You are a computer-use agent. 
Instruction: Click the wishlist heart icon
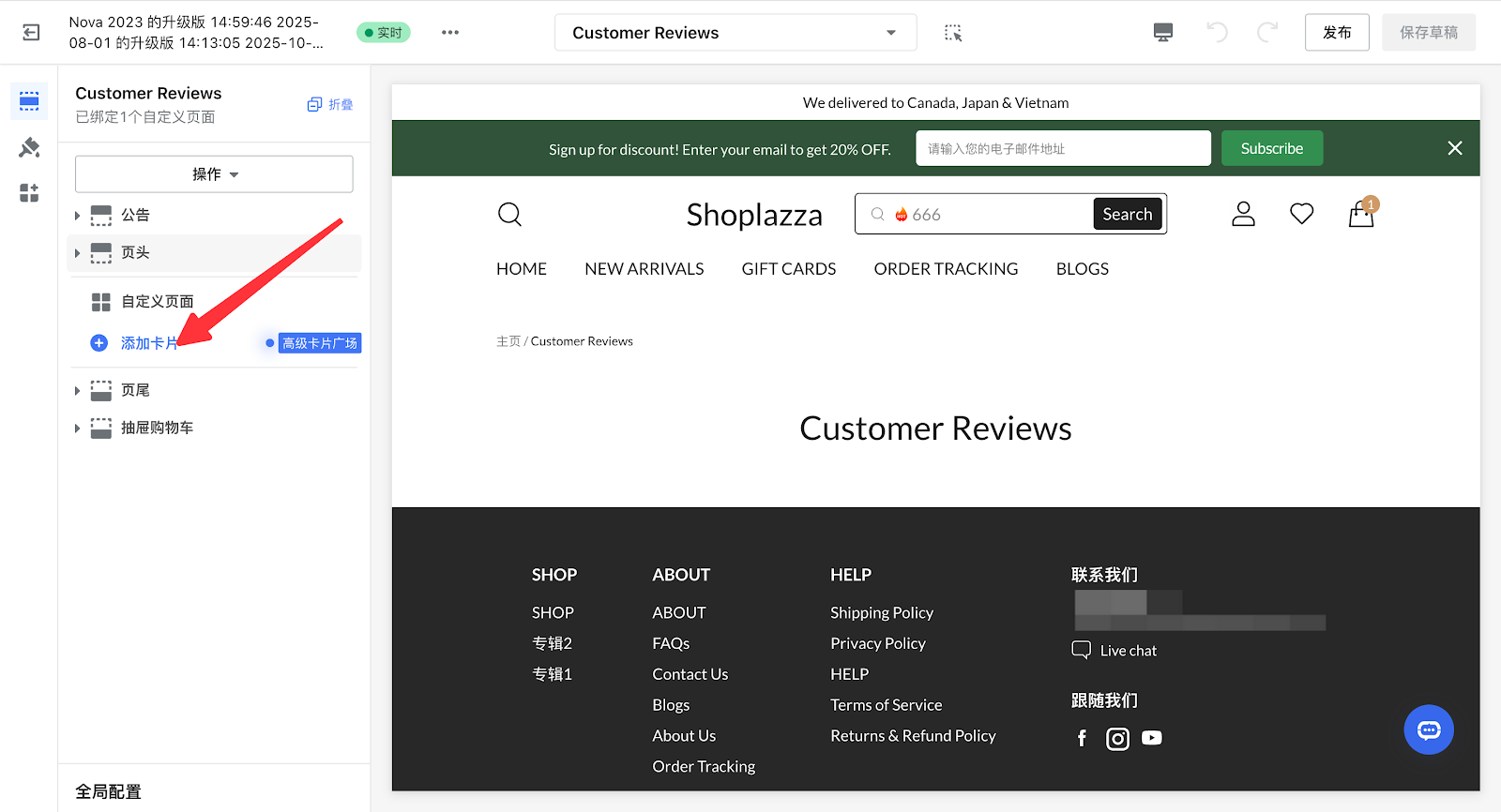(1301, 215)
